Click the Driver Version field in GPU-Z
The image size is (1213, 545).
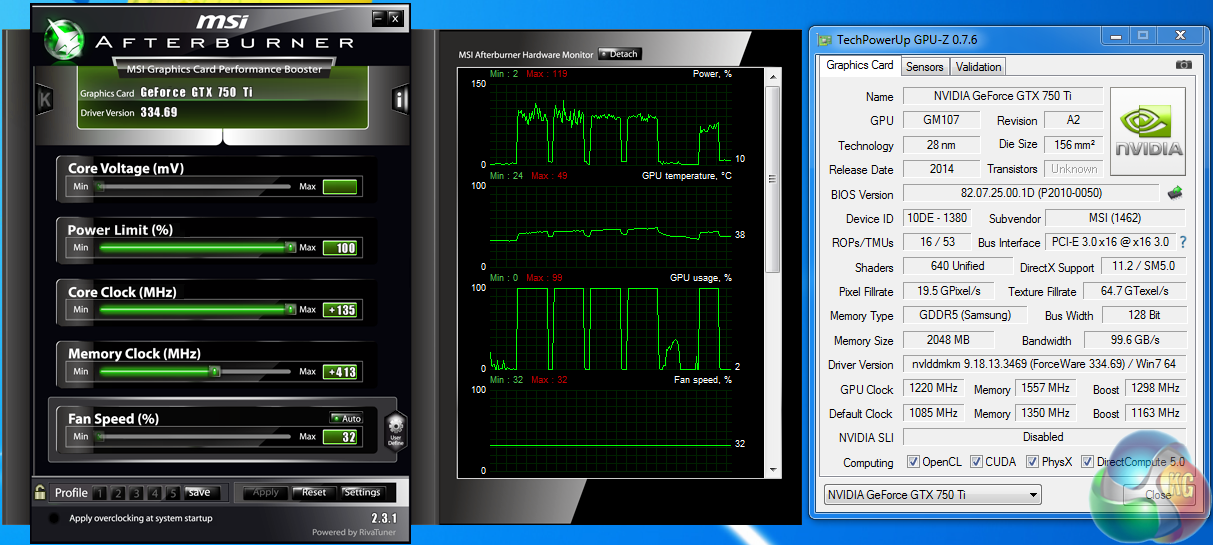click(1044, 364)
